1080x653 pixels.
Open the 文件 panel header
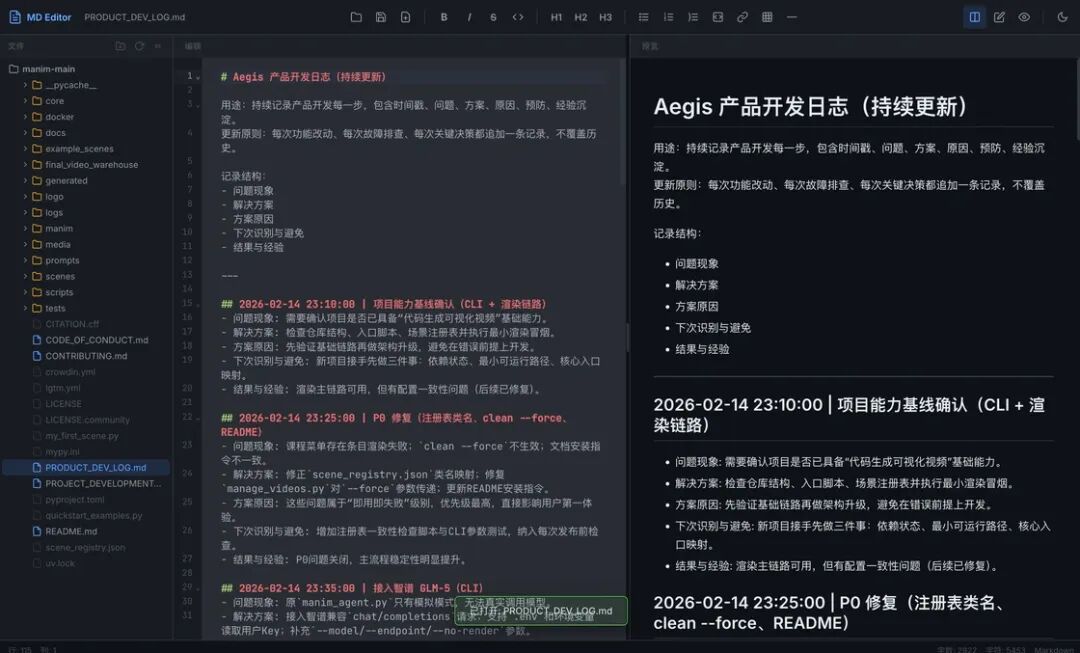coord(16,45)
